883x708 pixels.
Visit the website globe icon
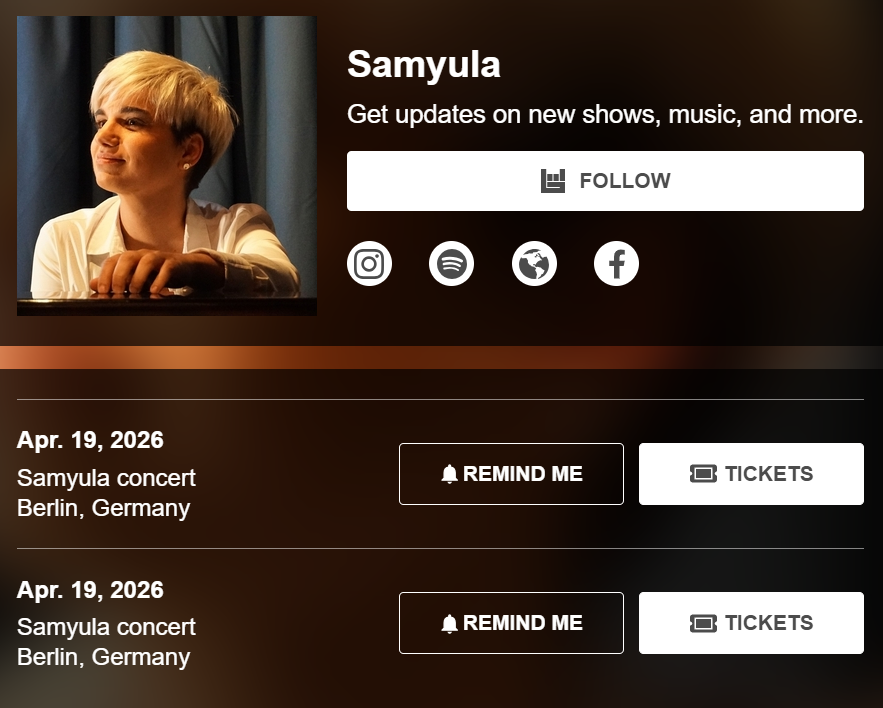click(534, 264)
